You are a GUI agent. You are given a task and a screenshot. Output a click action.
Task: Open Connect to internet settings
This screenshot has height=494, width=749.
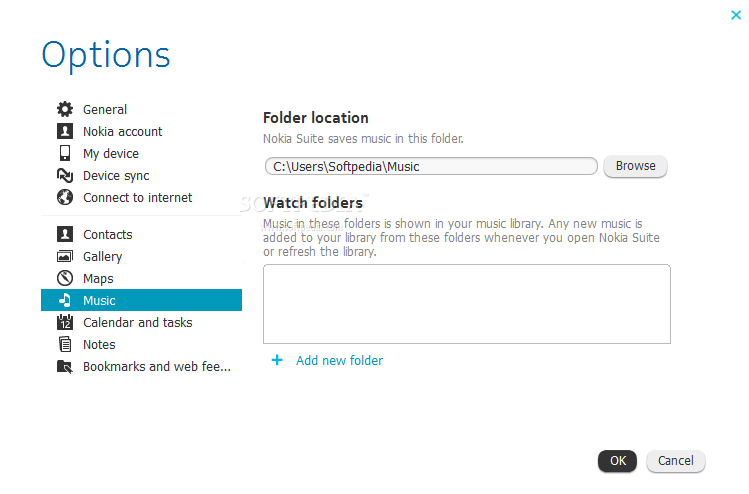coord(138,197)
